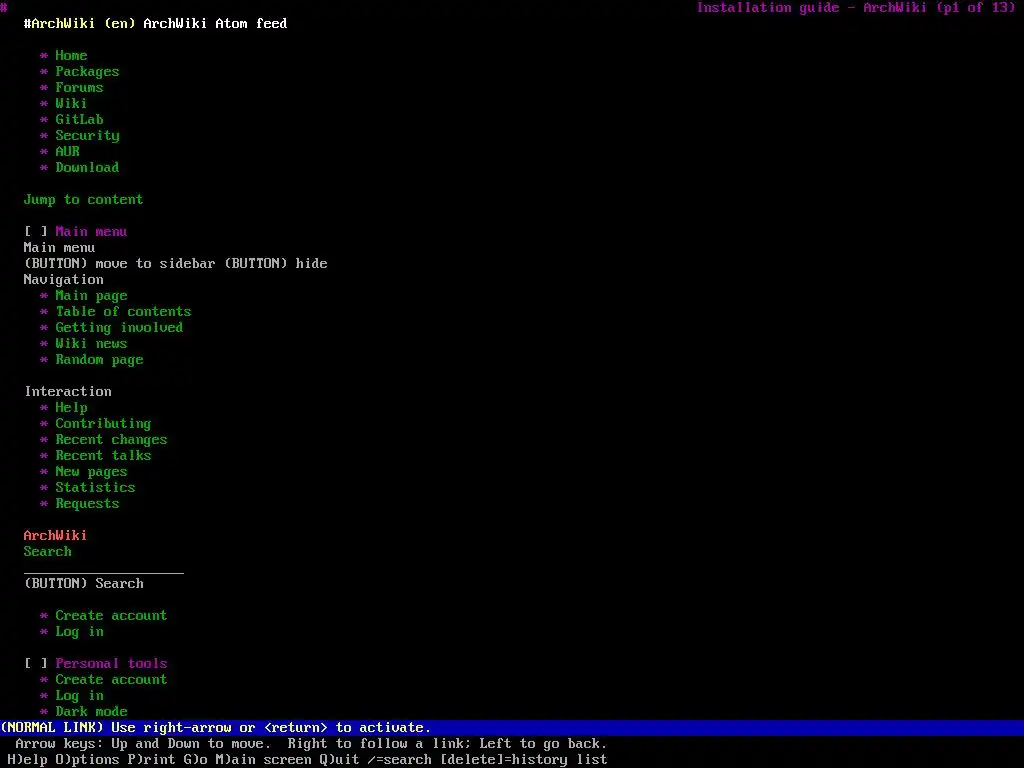Go to a Random page
Image resolution: width=1024 pixels, height=768 pixels.
pyautogui.click(x=99, y=360)
